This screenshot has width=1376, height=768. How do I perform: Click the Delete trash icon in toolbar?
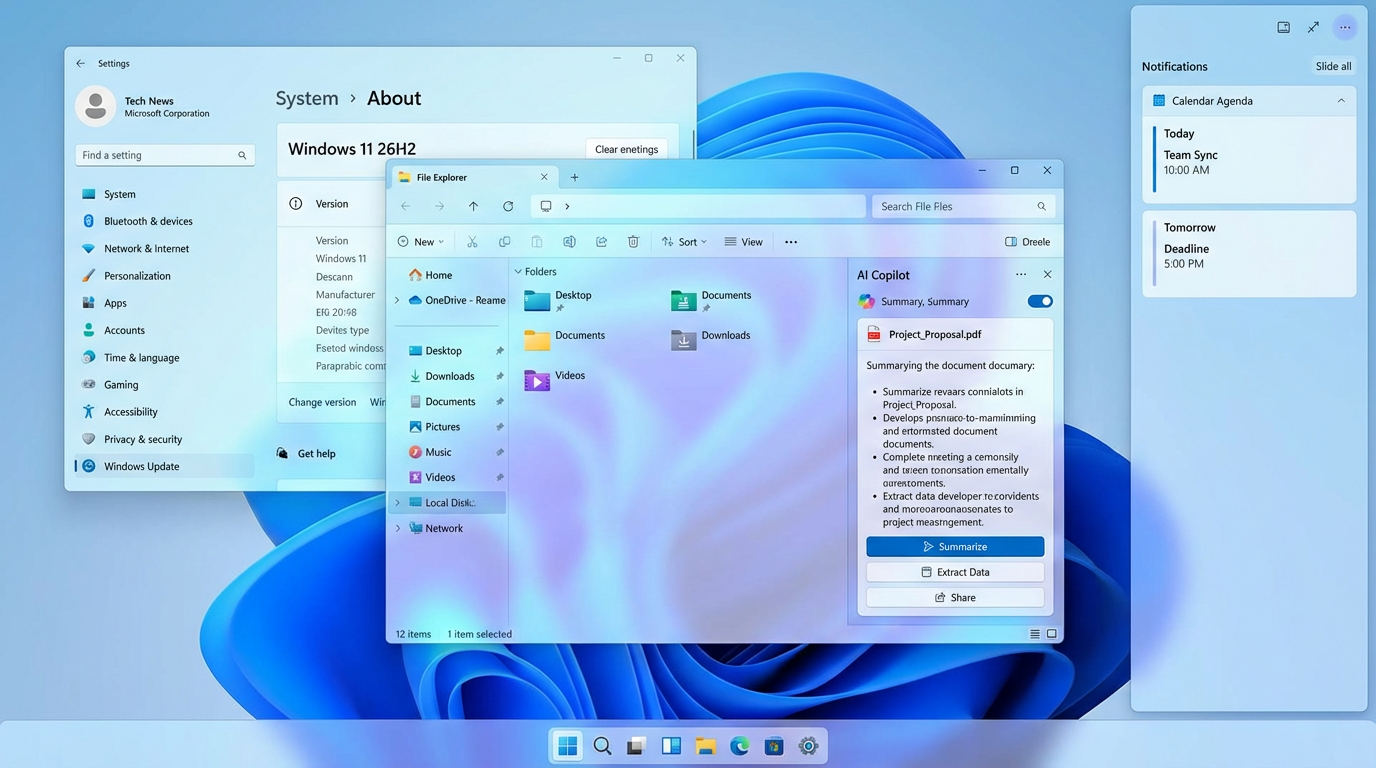click(633, 242)
